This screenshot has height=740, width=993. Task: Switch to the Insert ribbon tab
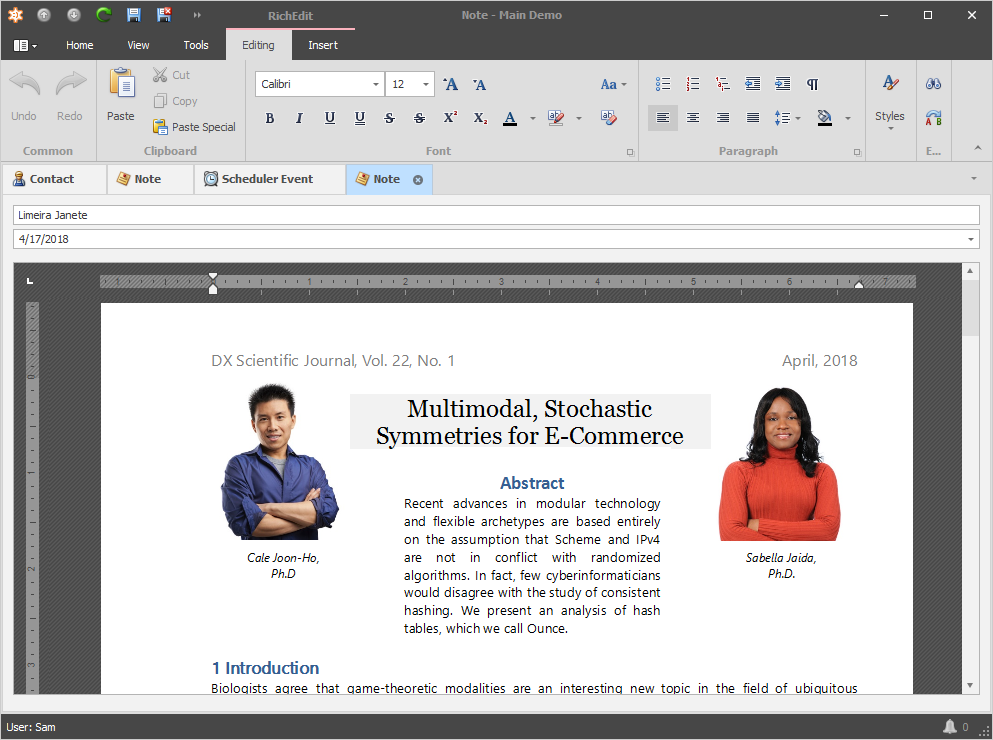[x=322, y=45]
